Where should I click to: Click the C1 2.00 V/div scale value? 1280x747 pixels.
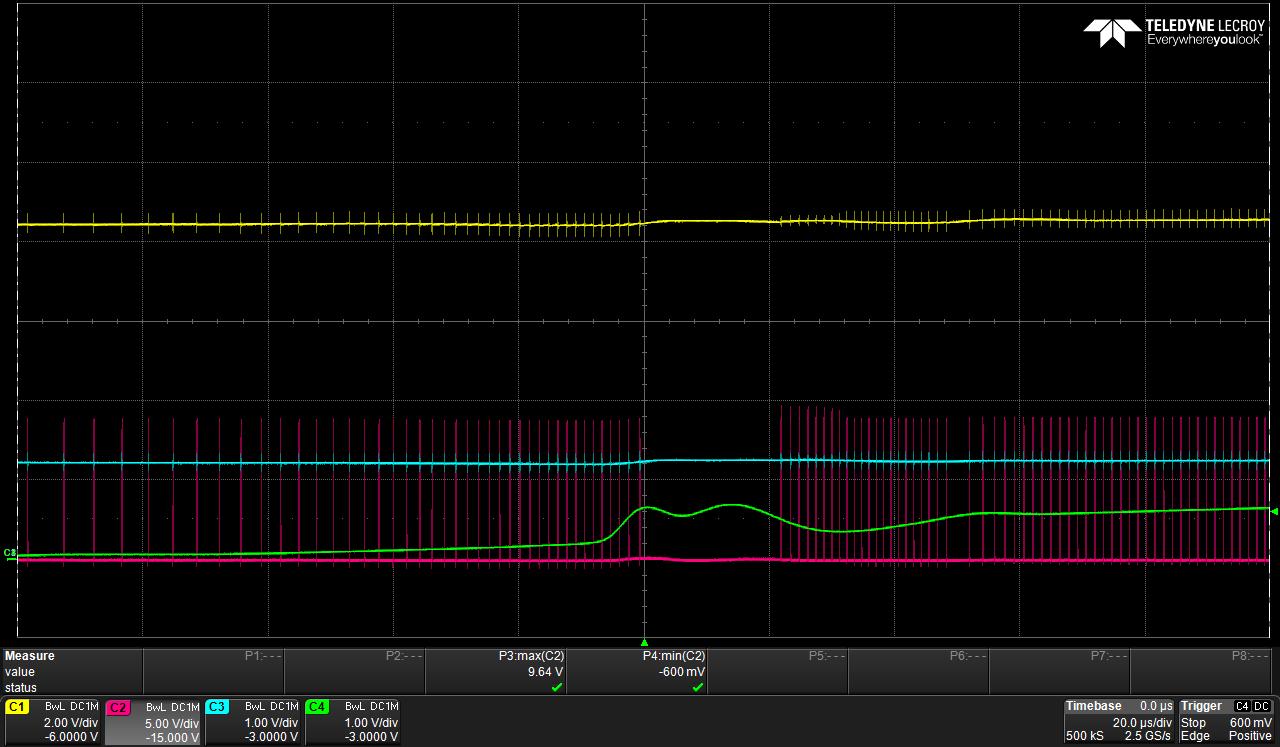click(70, 723)
